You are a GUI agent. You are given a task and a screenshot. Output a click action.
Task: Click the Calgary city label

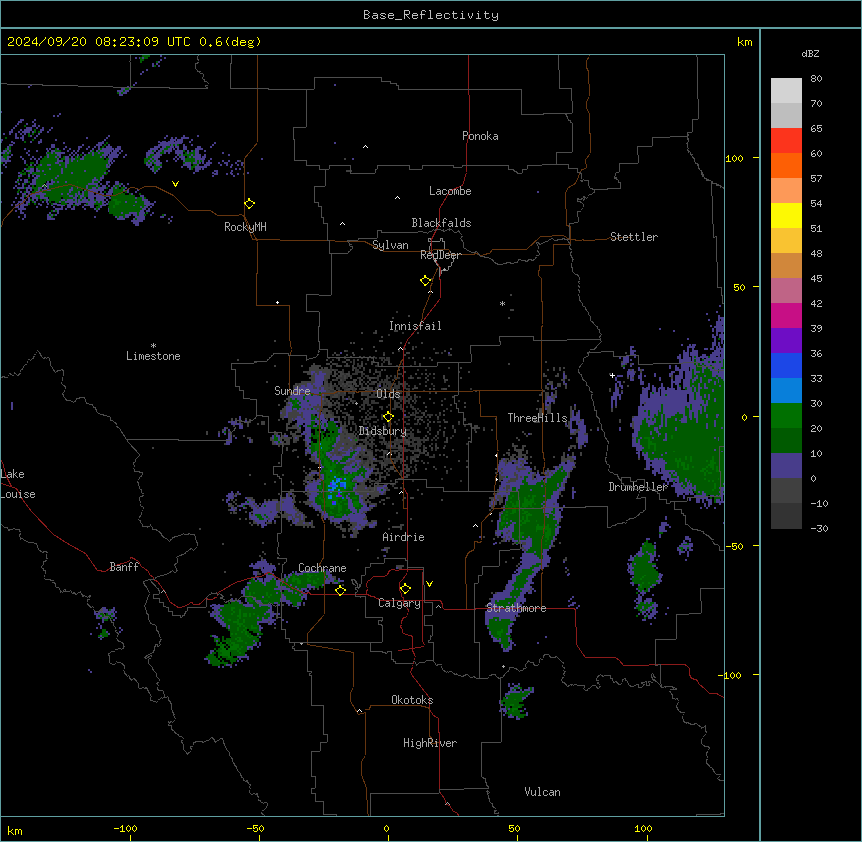(399, 603)
